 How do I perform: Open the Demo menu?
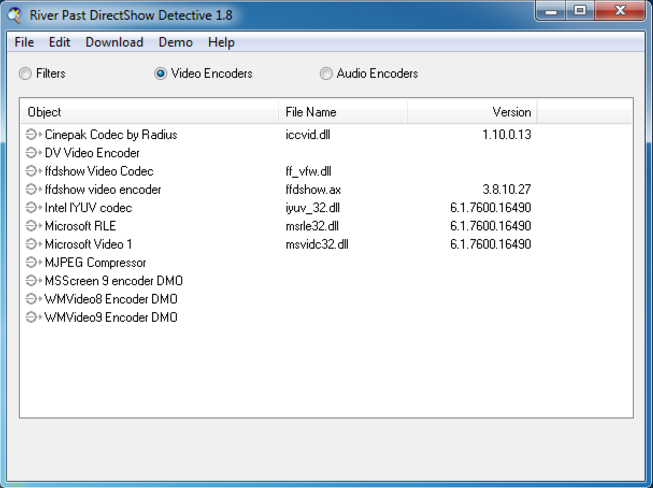[175, 42]
